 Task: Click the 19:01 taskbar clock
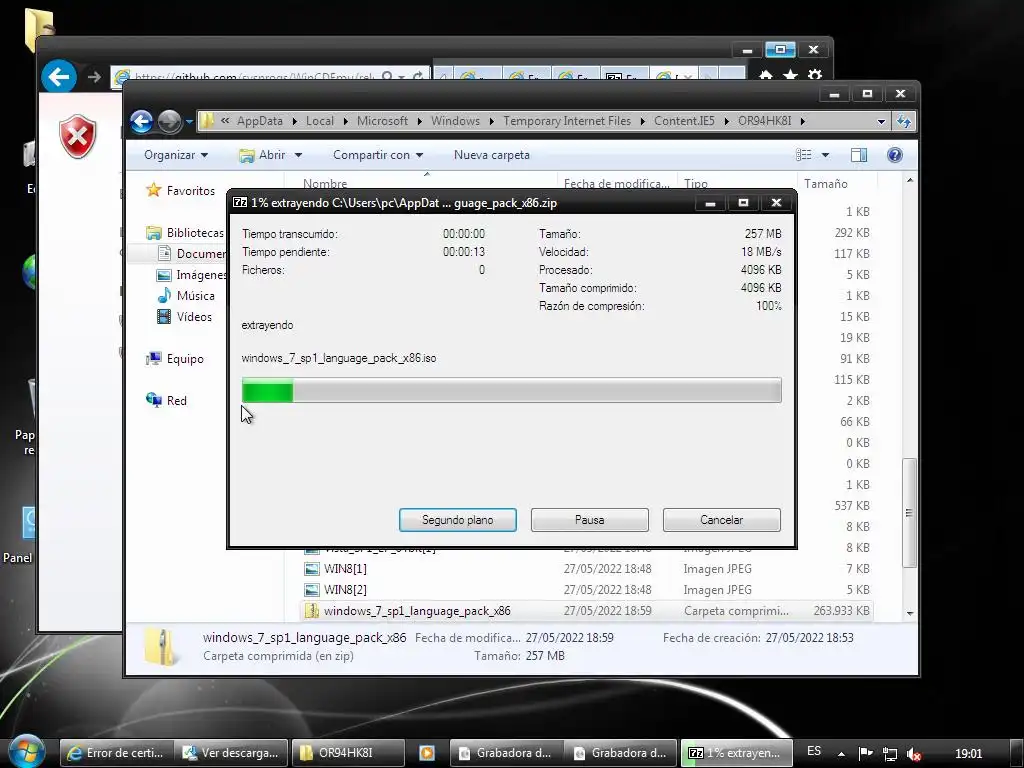point(968,754)
